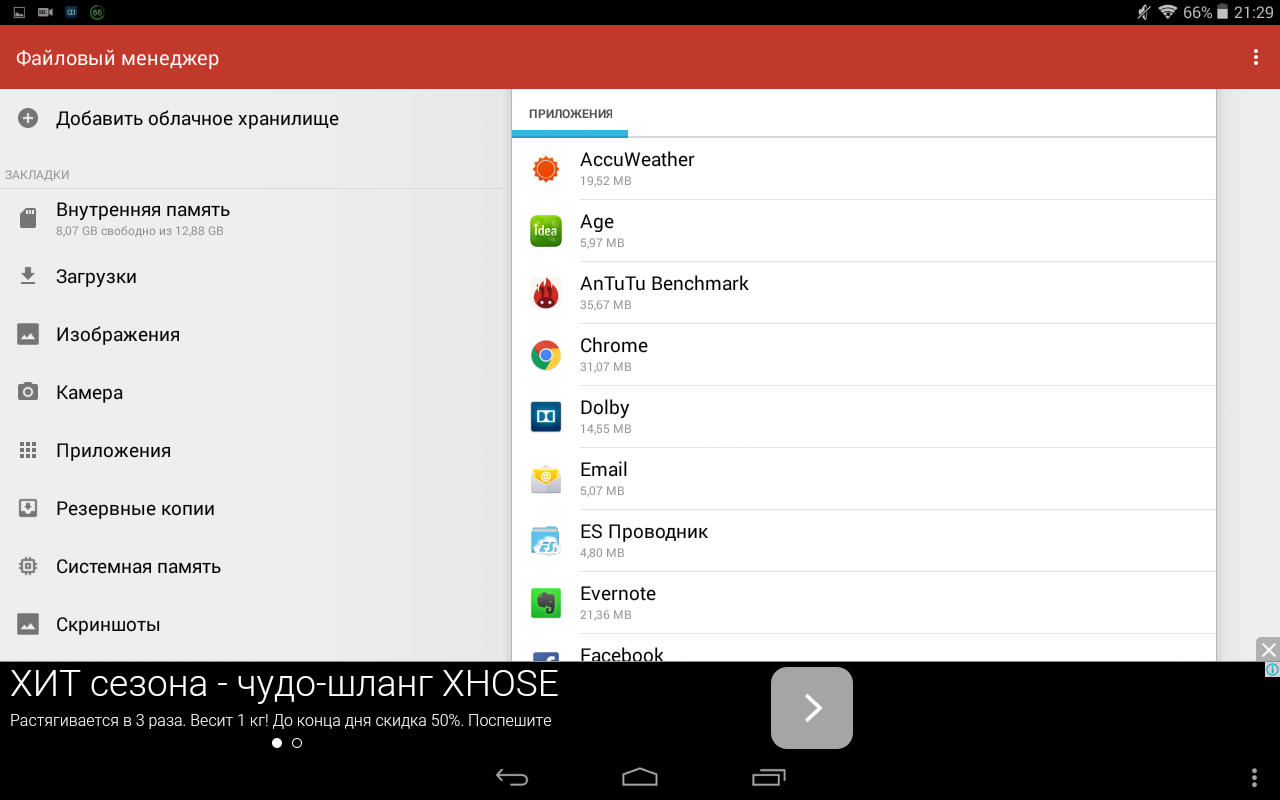The height and width of the screenshot is (800, 1280).
Task: Tap the picture icon beside Изображения
Action: [x=28, y=334]
